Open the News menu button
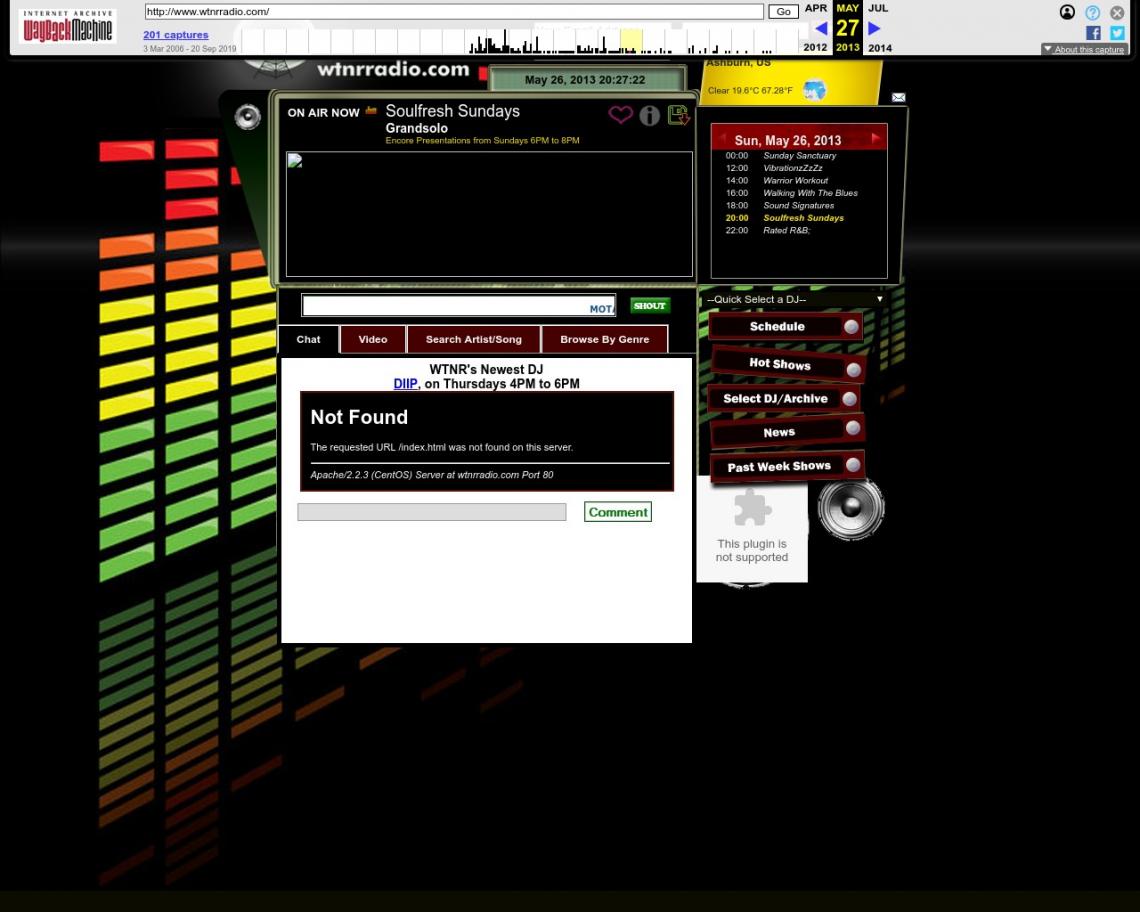 (787, 431)
